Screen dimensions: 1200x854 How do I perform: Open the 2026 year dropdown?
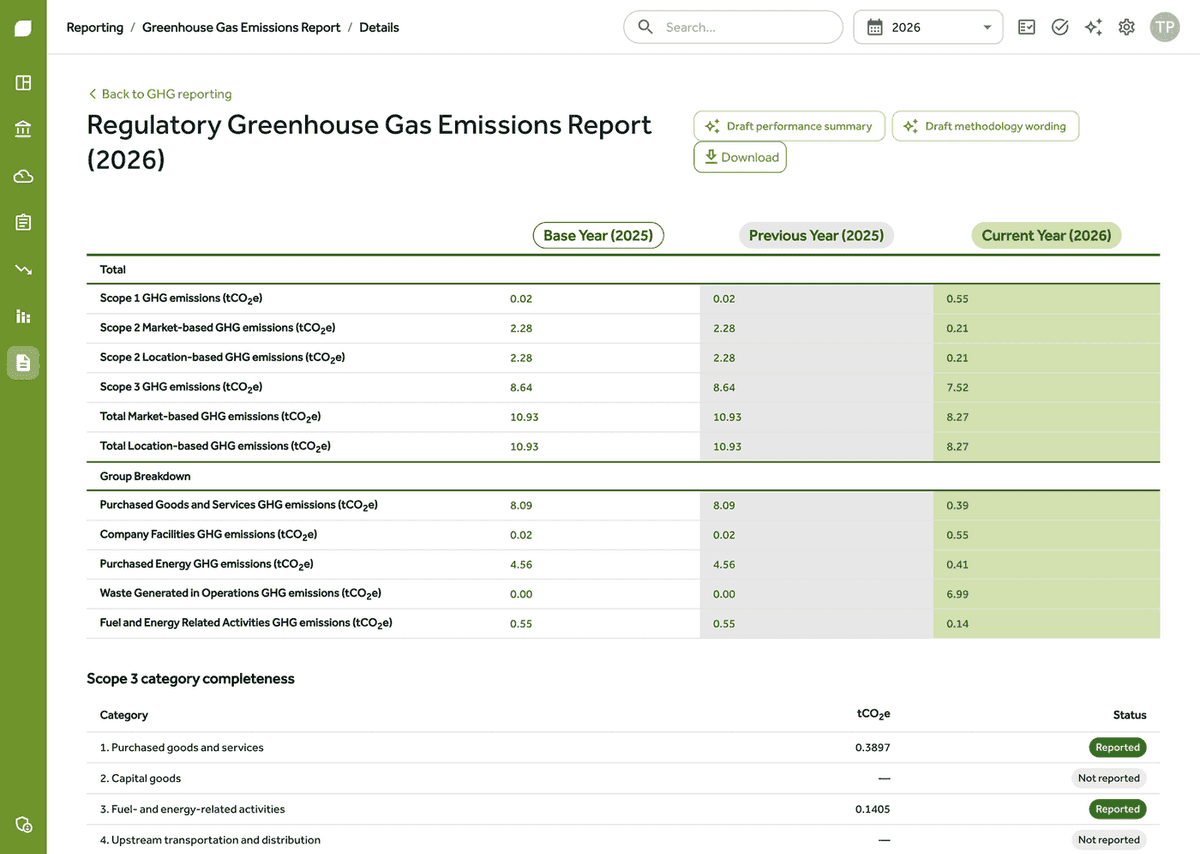click(928, 27)
